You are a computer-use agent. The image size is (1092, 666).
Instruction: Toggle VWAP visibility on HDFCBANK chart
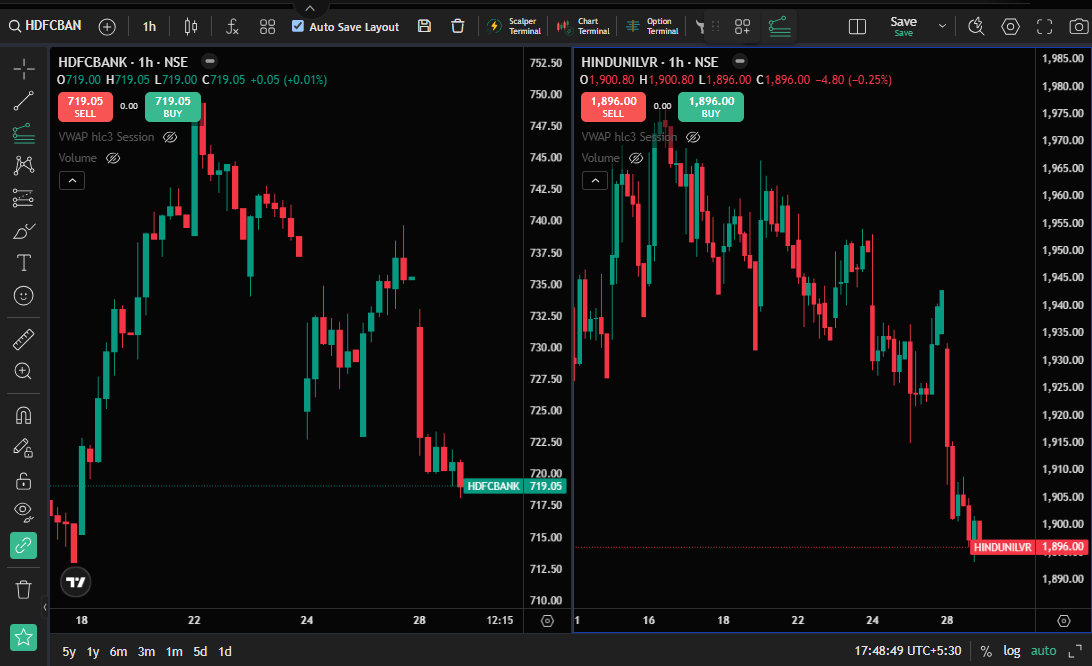click(x=170, y=137)
